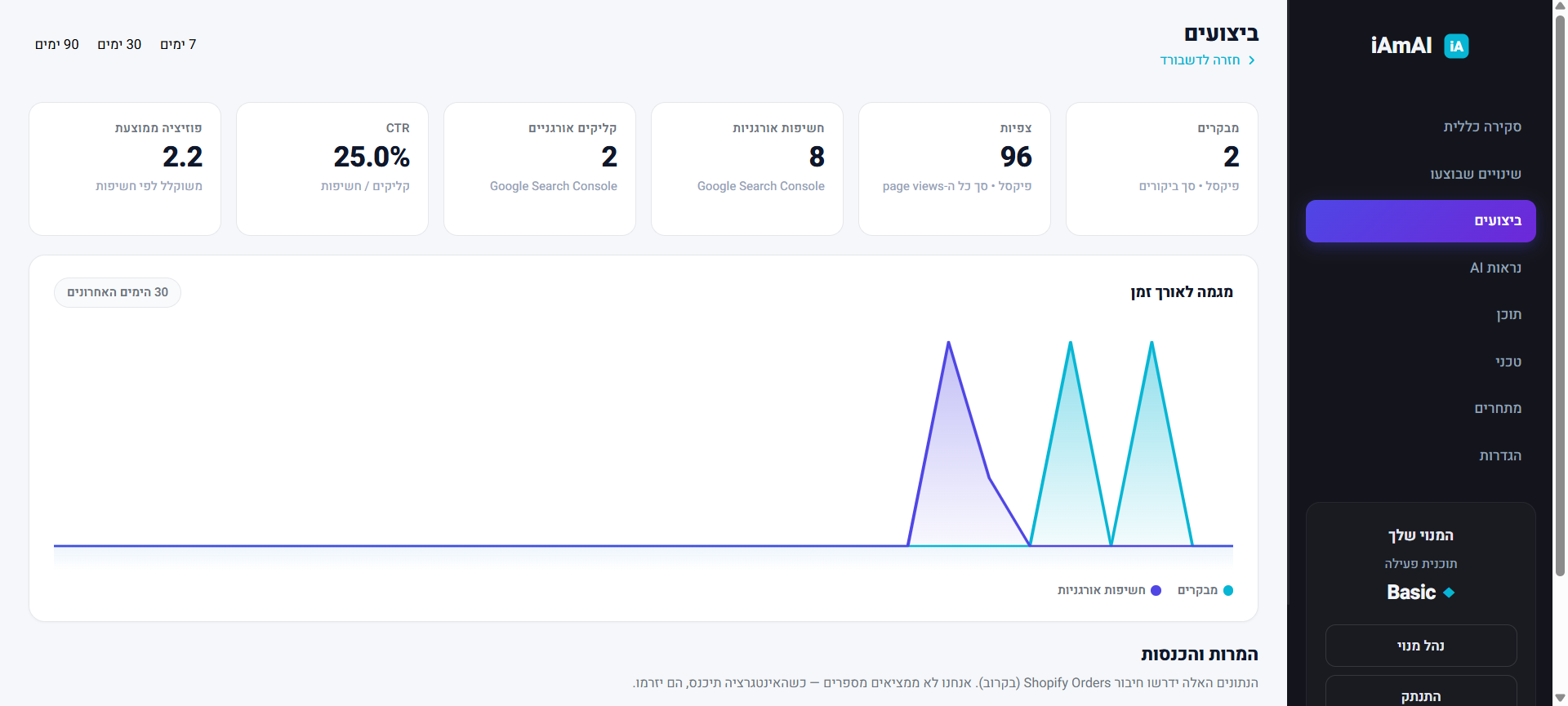The image size is (1568, 706).
Task: Click the iA logo icon
Action: [x=1456, y=46]
